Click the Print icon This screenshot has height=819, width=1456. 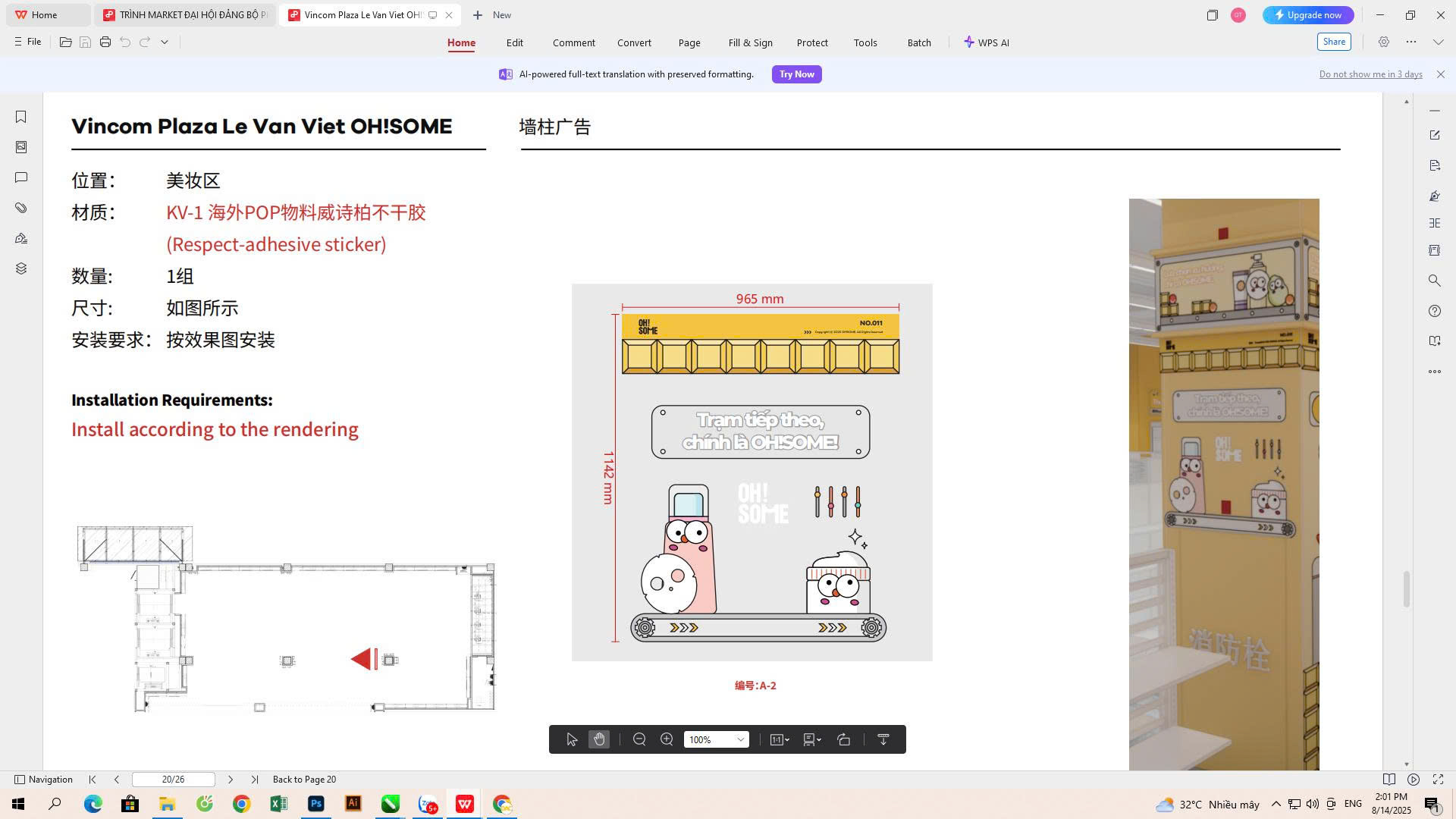point(105,42)
